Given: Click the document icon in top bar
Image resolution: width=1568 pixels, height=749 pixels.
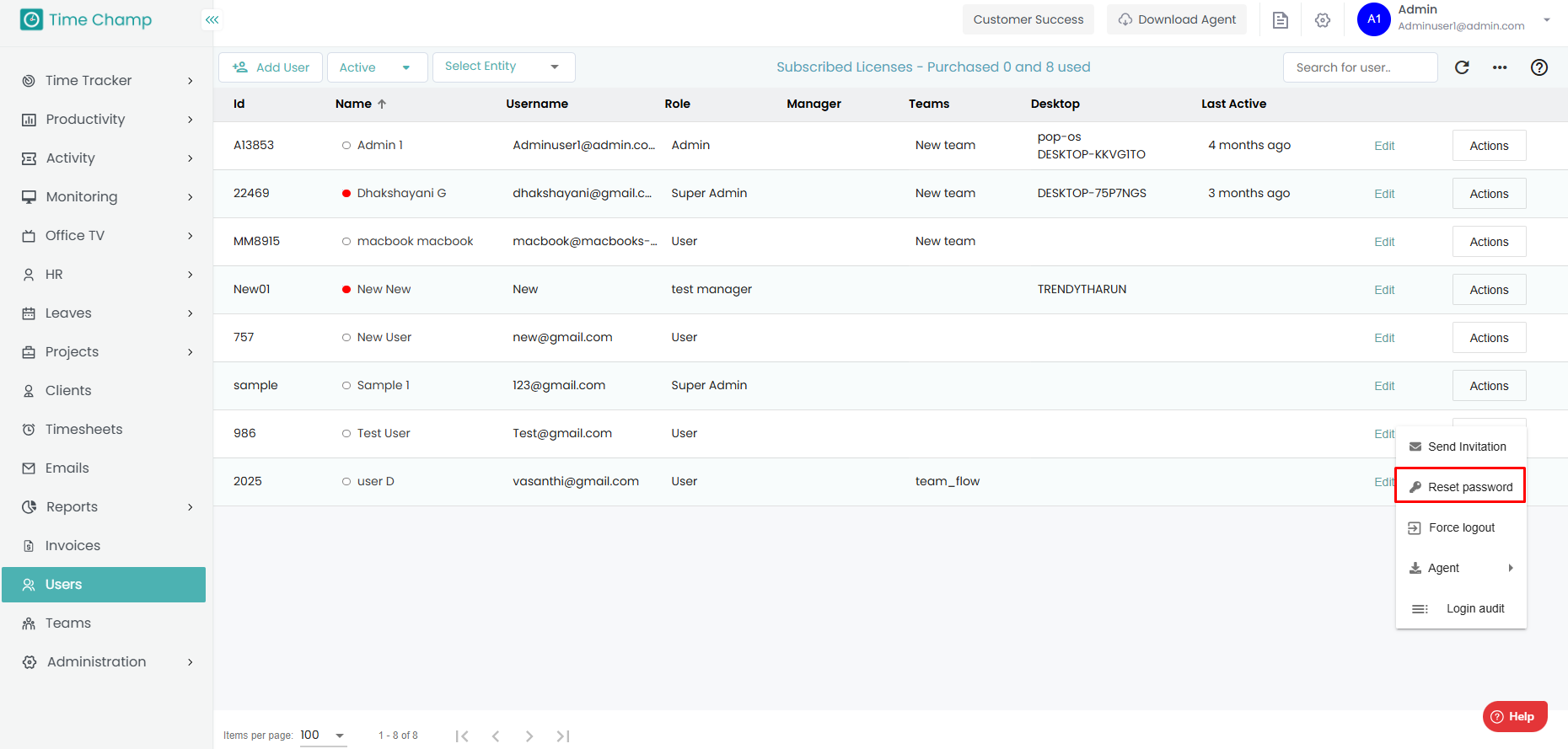Looking at the screenshot, I should click(x=1280, y=20).
